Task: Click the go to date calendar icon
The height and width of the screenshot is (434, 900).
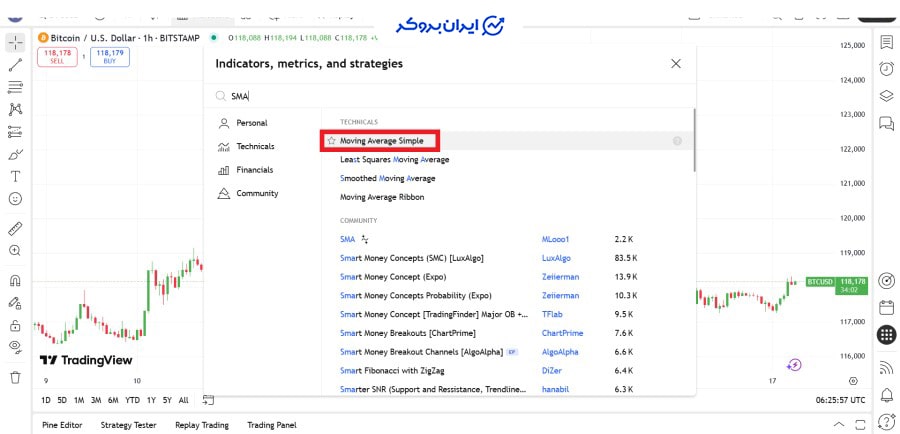Action: pyautogui.click(x=208, y=400)
